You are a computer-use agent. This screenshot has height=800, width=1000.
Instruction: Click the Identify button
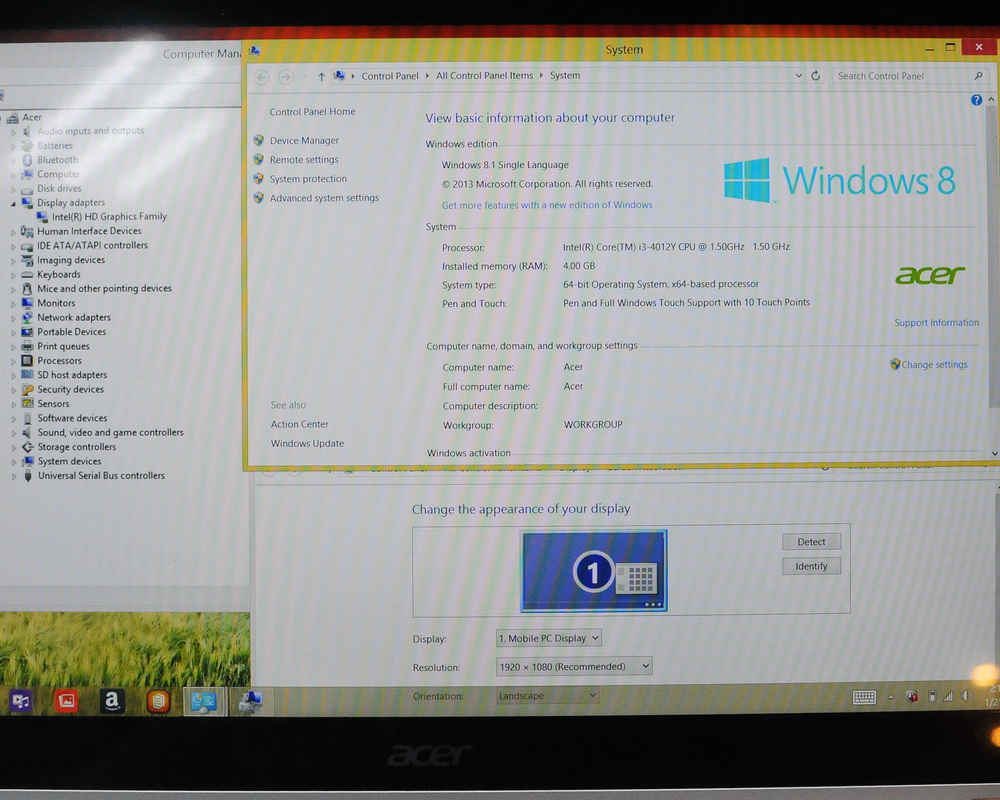[x=811, y=566]
